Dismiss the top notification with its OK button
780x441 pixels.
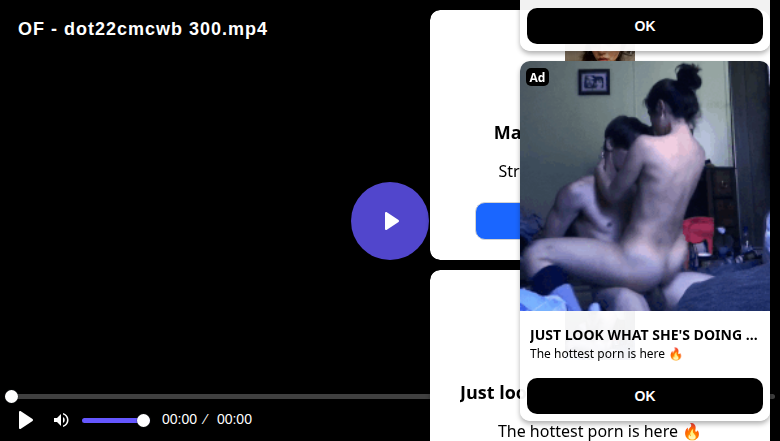pos(645,26)
